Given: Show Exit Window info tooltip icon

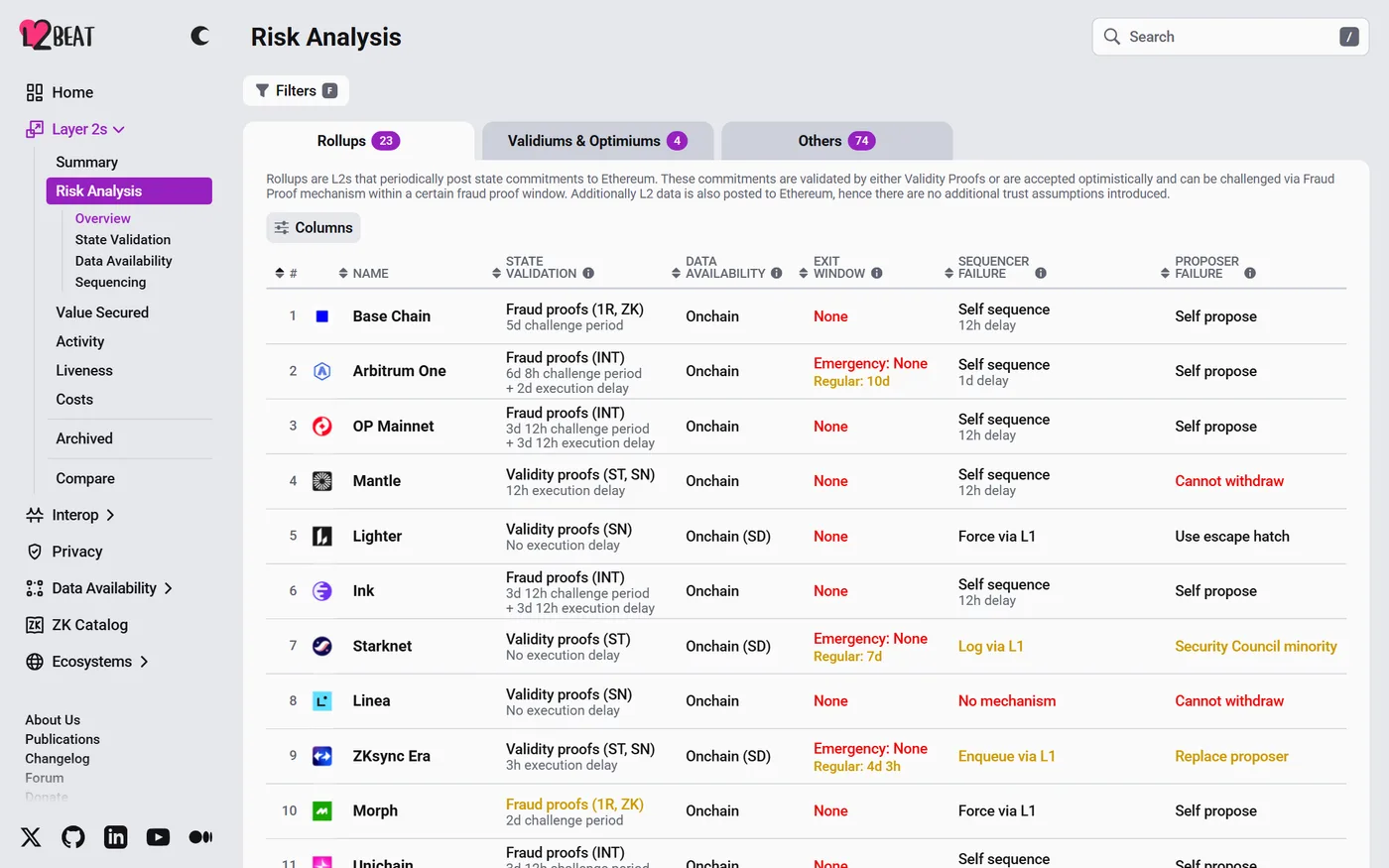Looking at the screenshot, I should pos(877,273).
